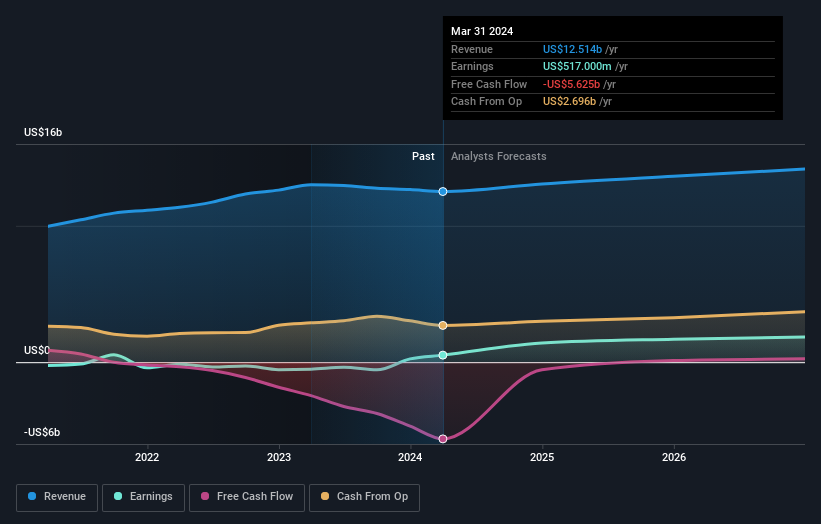
Task: Click the orange Cash From Op legend dot
Action: point(325,496)
